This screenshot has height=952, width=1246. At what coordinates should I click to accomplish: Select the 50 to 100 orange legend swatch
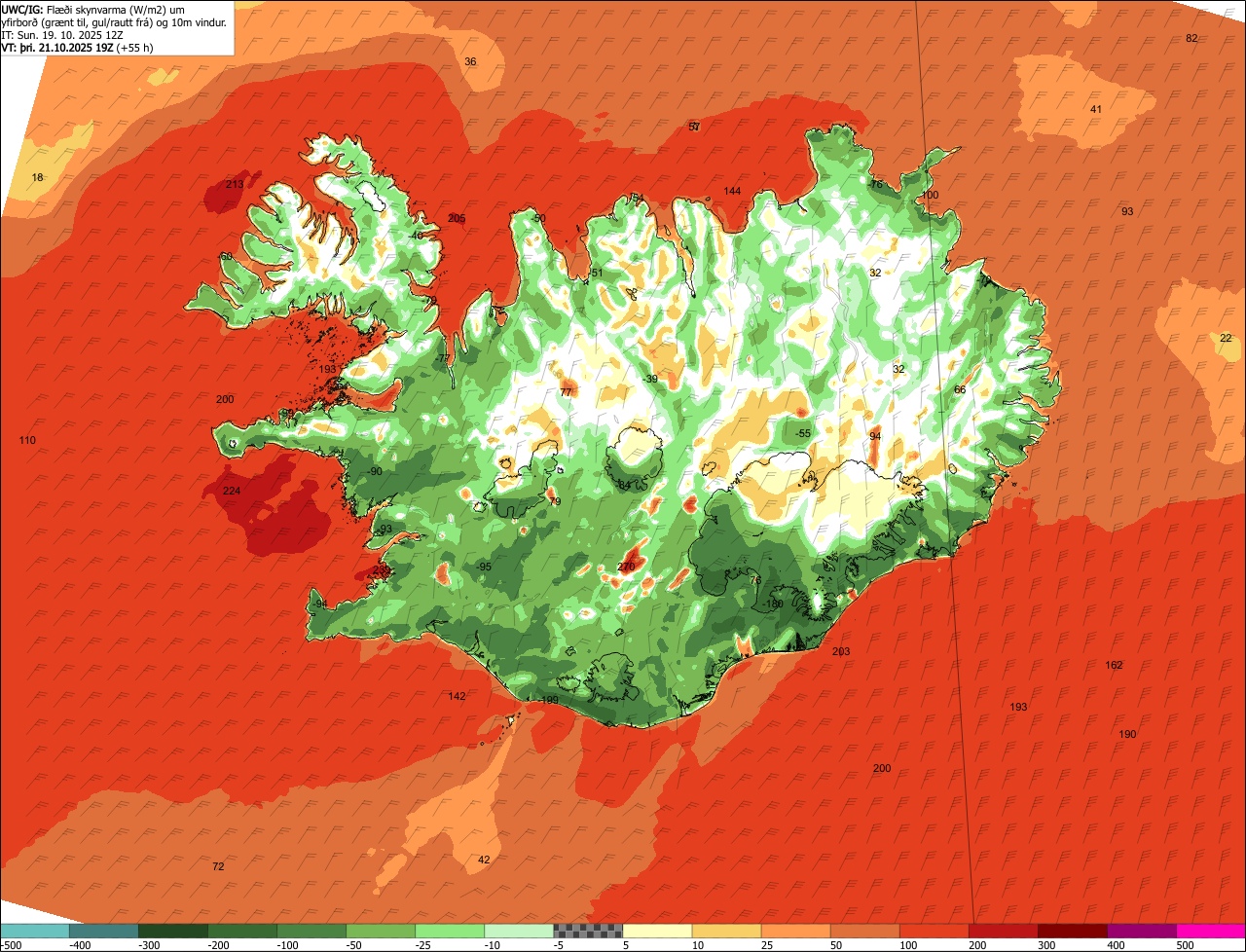pos(863,931)
